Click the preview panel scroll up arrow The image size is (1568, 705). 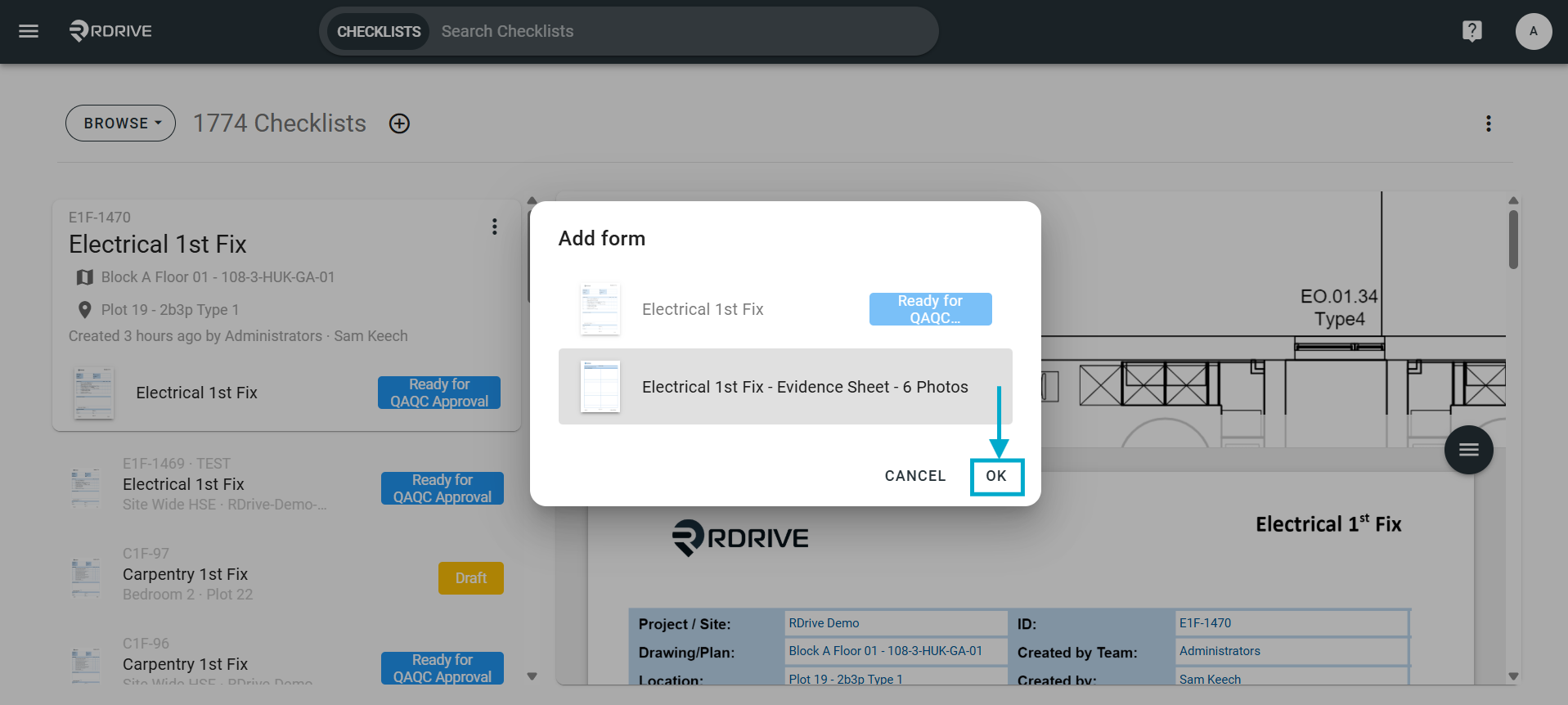click(1513, 201)
